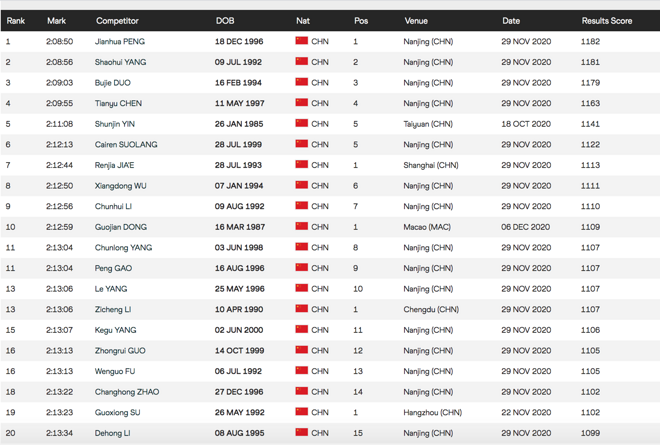
Task: Click the Results Score column header
Action: click(606, 21)
